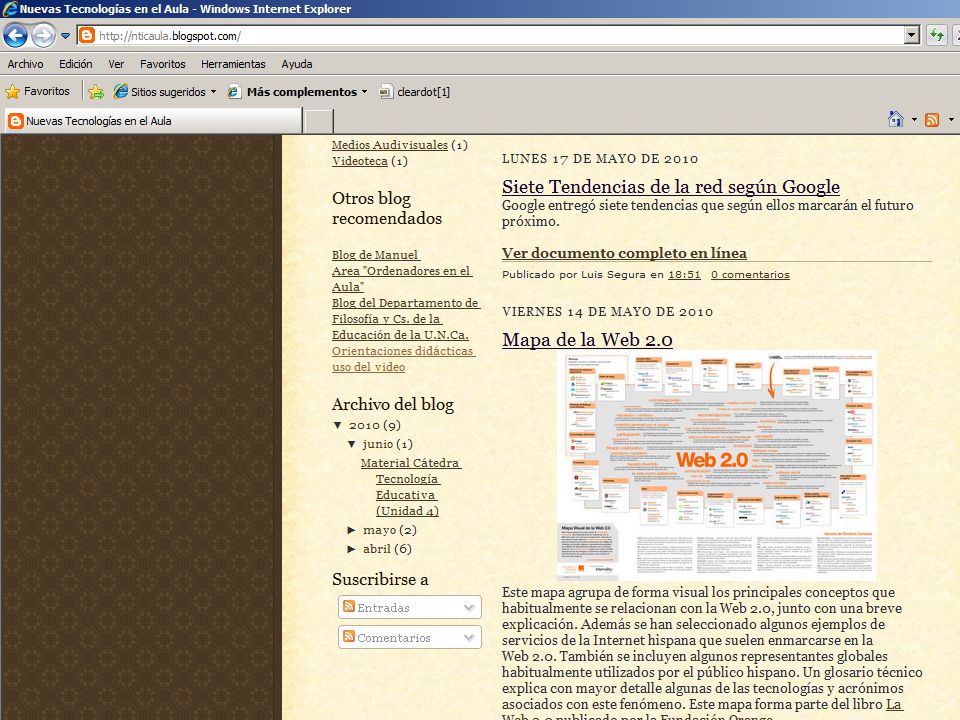Image resolution: width=960 pixels, height=720 pixels.
Task: Open the Home button dropdown arrow
Action: click(914, 119)
